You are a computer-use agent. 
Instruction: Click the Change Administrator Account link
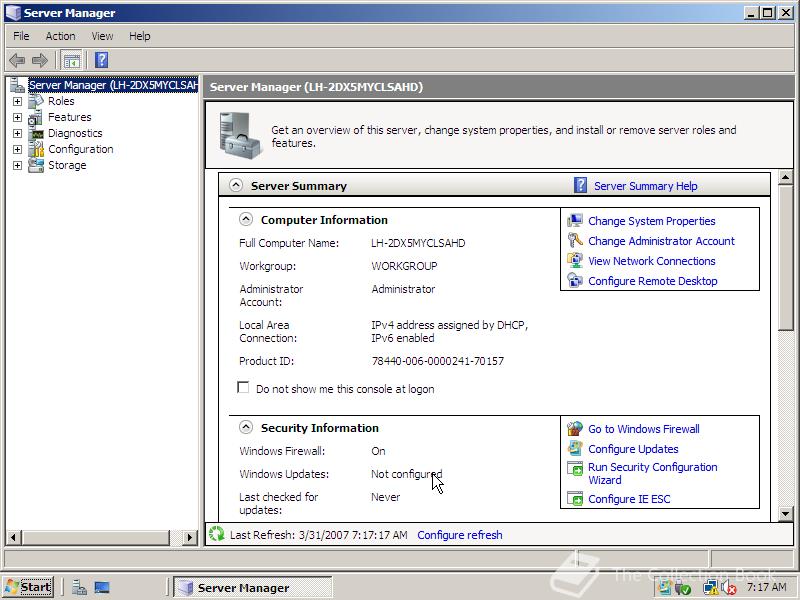pos(661,241)
